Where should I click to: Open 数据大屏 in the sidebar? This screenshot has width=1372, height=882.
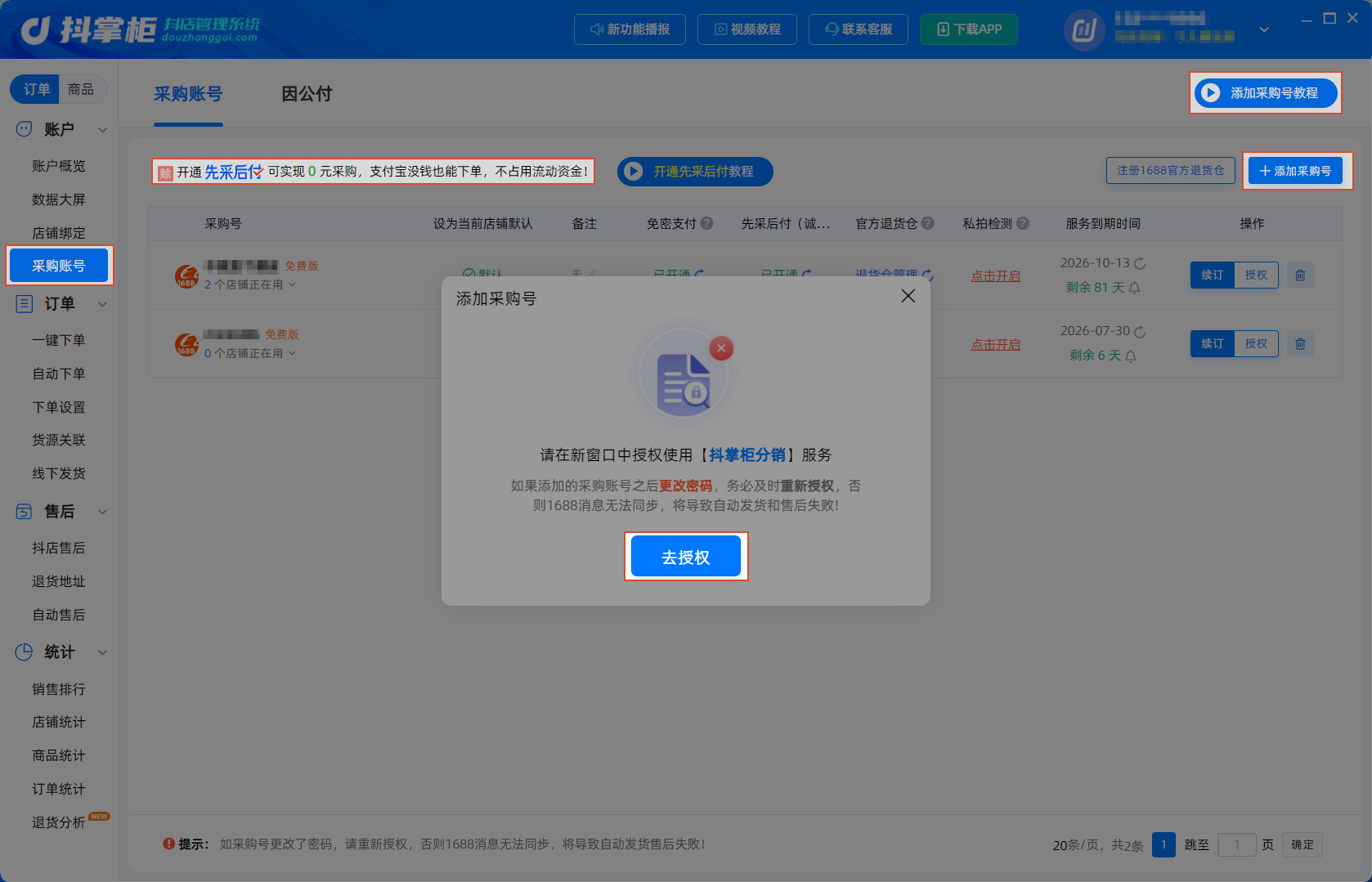[59, 199]
